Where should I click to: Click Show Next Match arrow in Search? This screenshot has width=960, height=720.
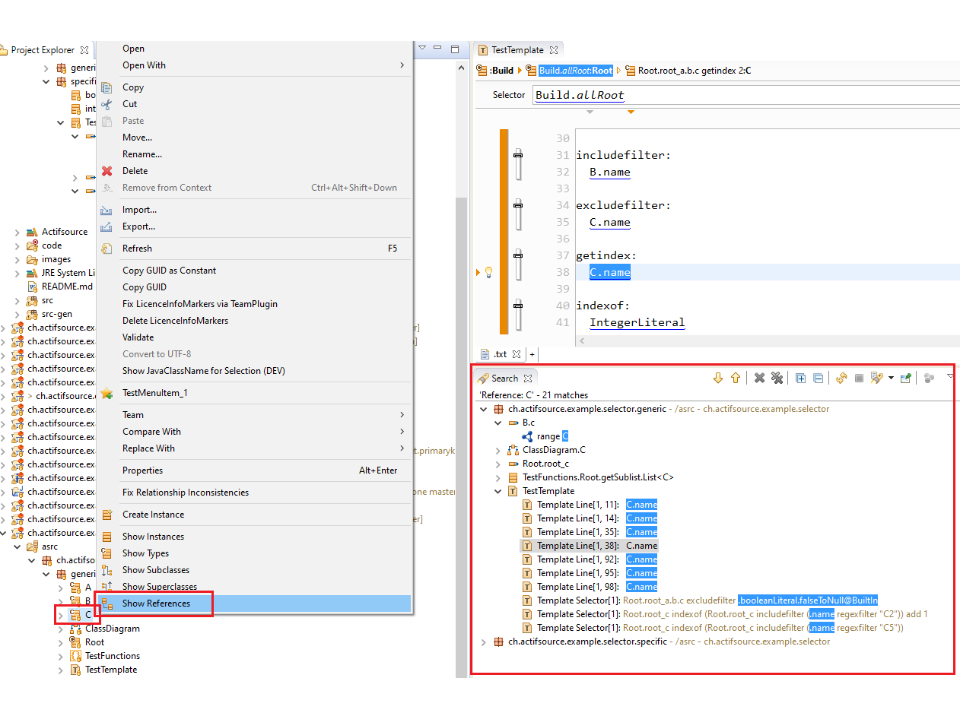coord(717,378)
